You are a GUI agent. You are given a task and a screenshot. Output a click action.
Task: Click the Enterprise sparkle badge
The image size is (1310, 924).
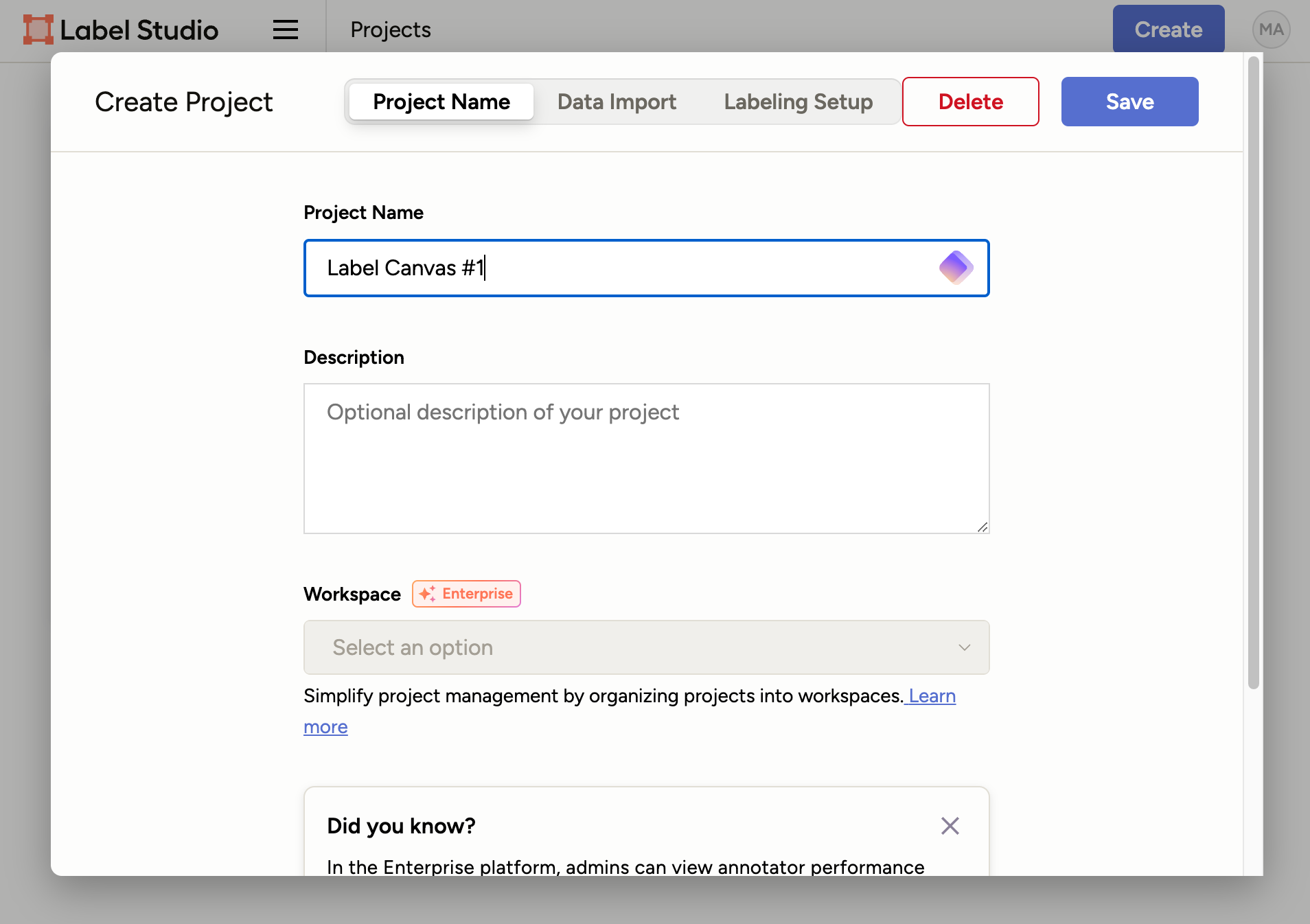pos(466,594)
